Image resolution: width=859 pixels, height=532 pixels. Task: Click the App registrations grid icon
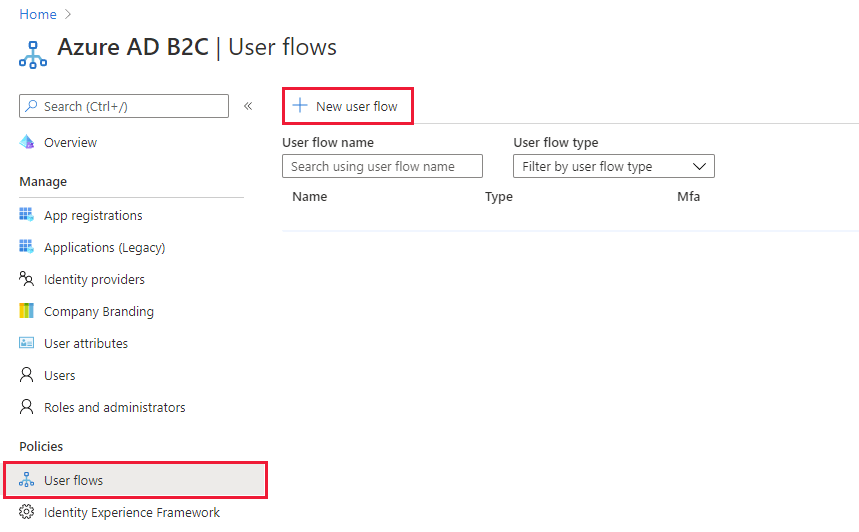click(x=27, y=215)
